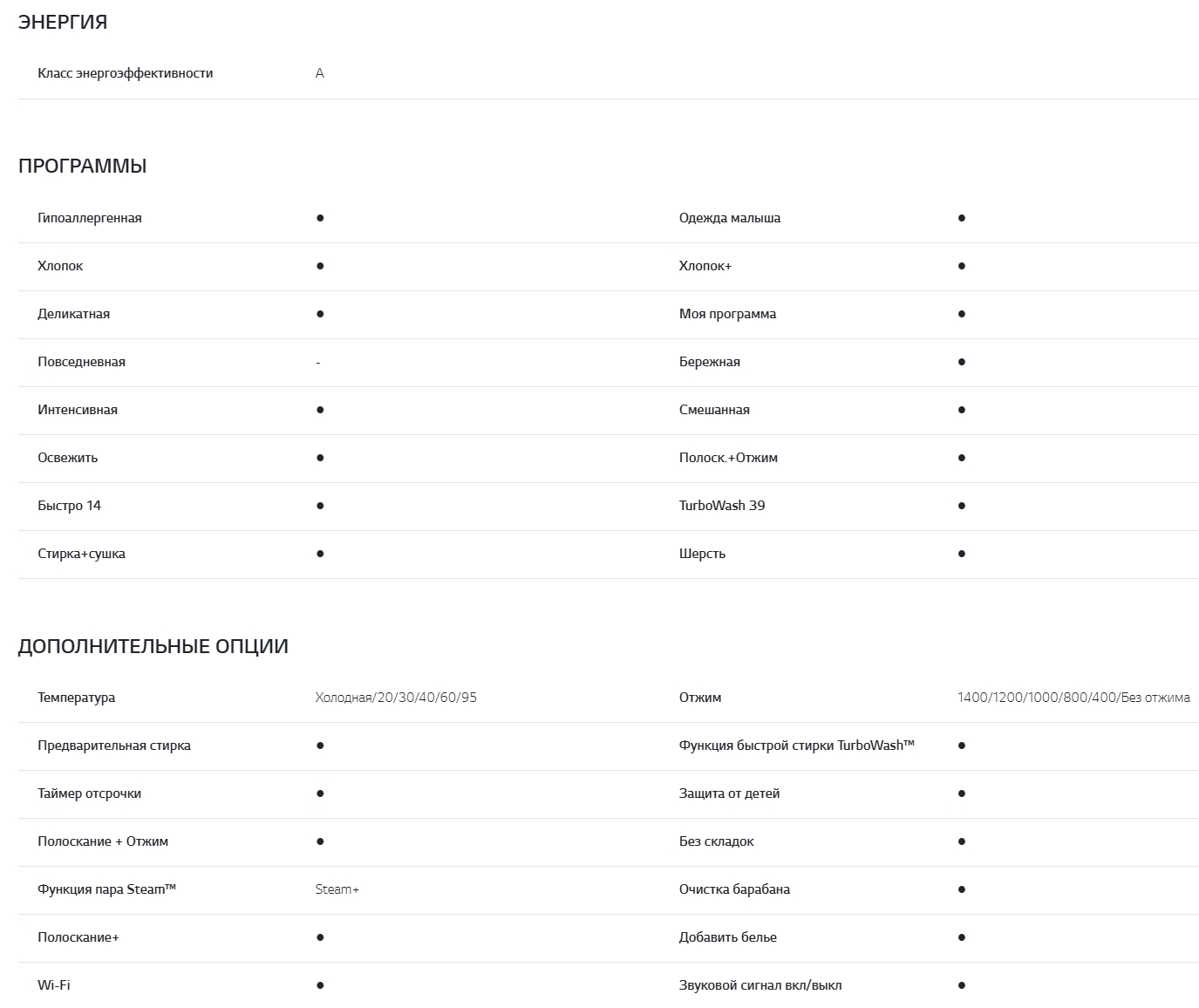The width and height of the screenshot is (1199, 1008).
Task: Click the energy class value A
Action: [319, 73]
